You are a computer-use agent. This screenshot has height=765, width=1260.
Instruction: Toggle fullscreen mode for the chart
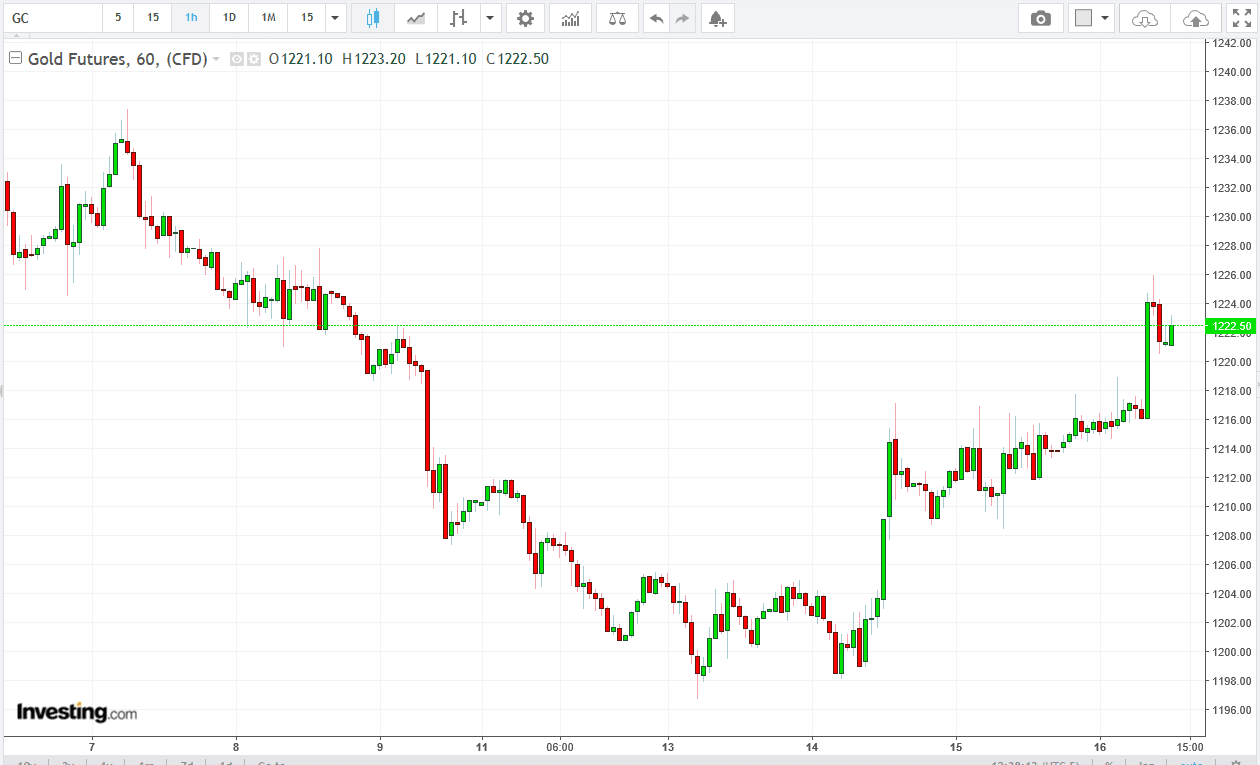tap(1240, 18)
